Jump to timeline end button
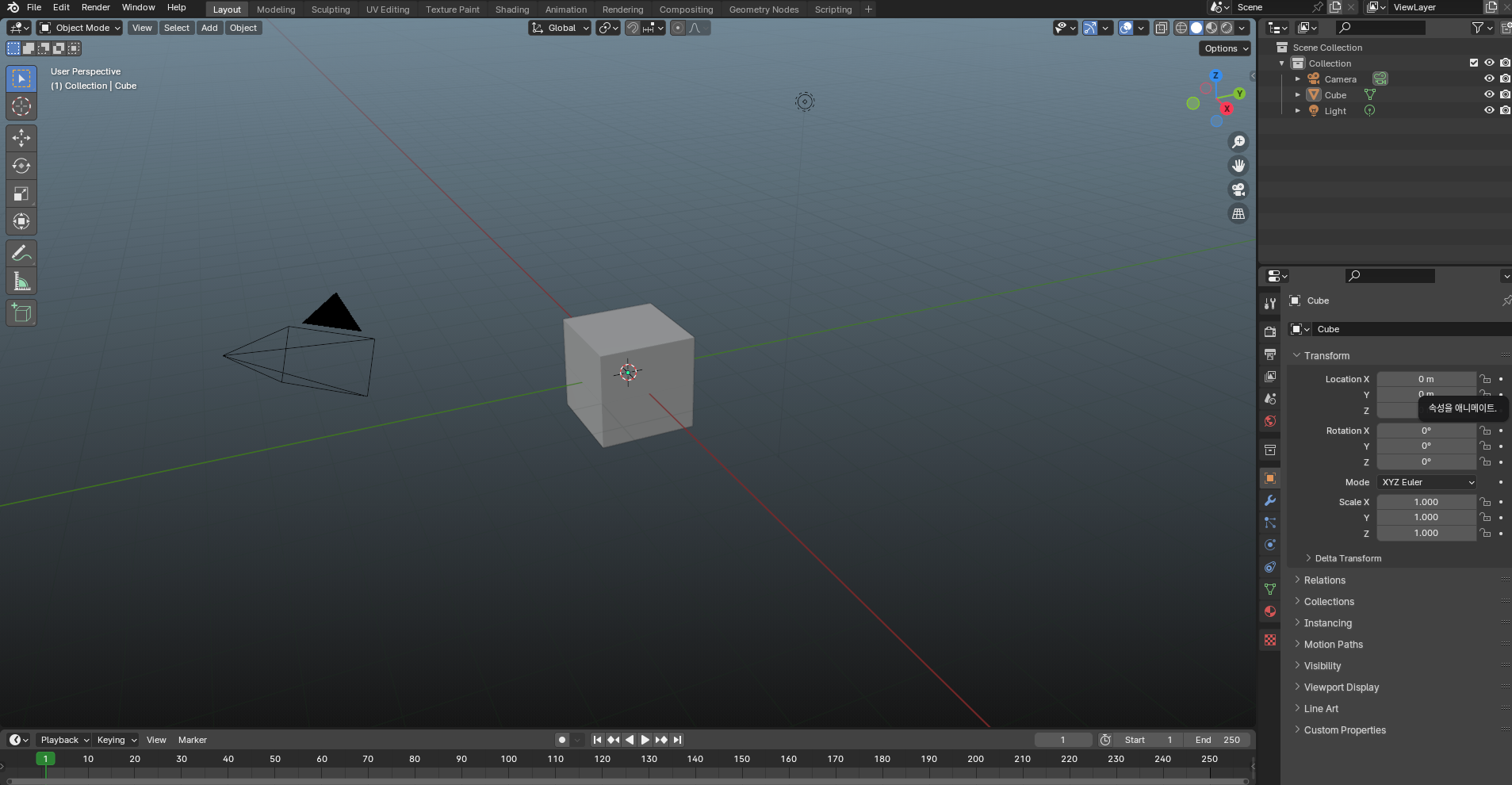 [x=677, y=740]
